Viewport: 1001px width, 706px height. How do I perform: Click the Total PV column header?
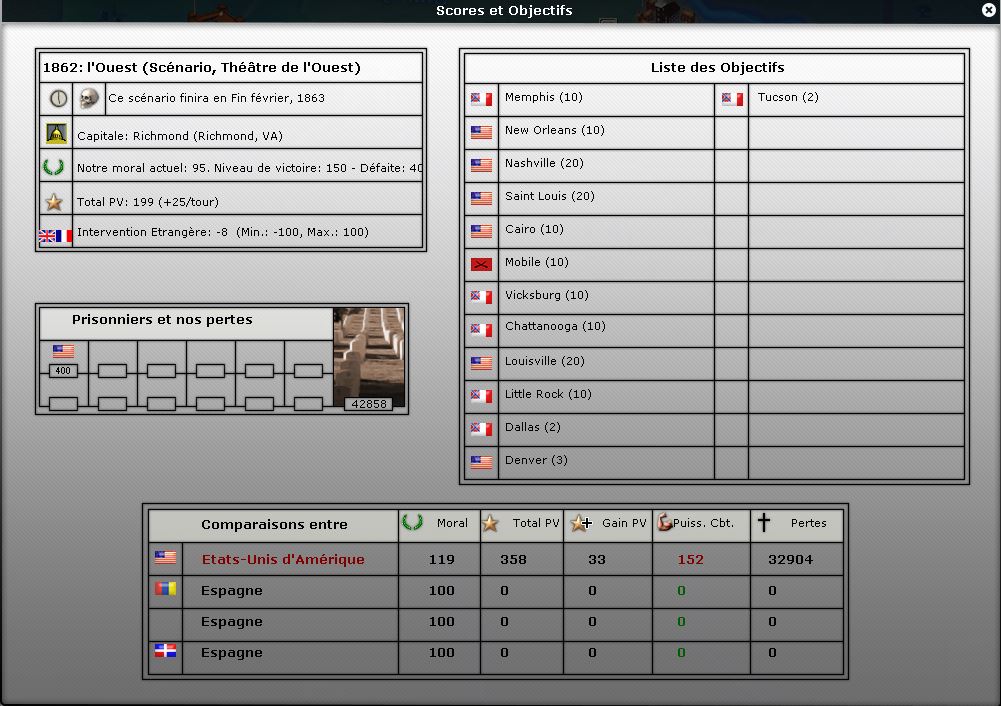pyautogui.click(x=522, y=524)
